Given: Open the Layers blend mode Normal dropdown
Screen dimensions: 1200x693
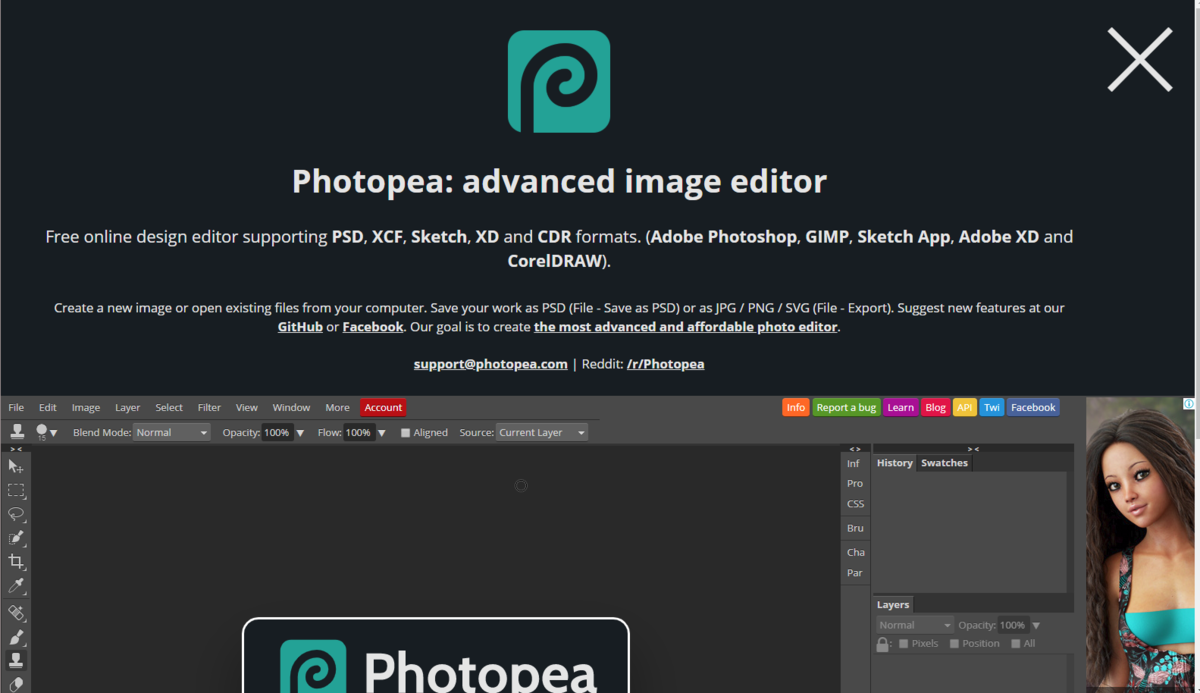Looking at the screenshot, I should tap(915, 625).
